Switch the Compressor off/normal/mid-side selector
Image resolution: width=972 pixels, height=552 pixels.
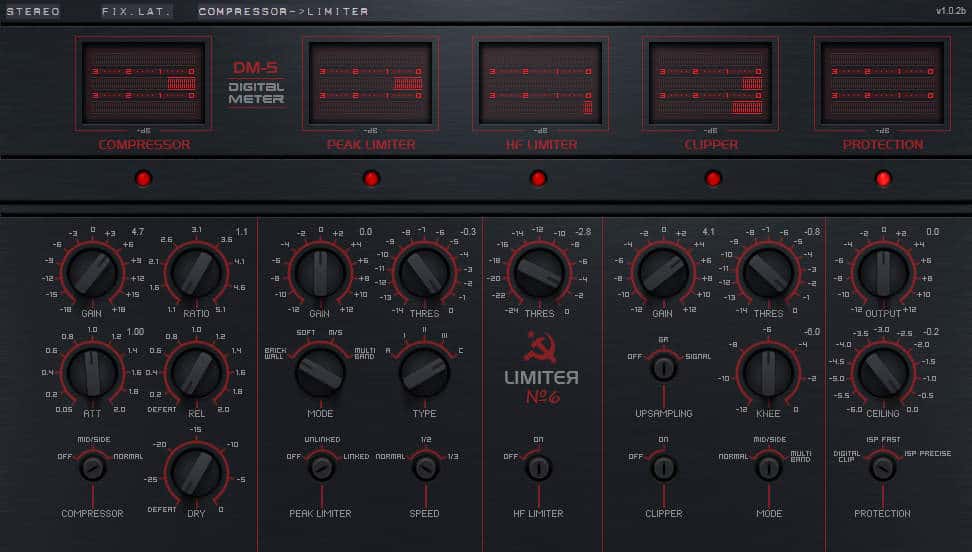coord(93,467)
